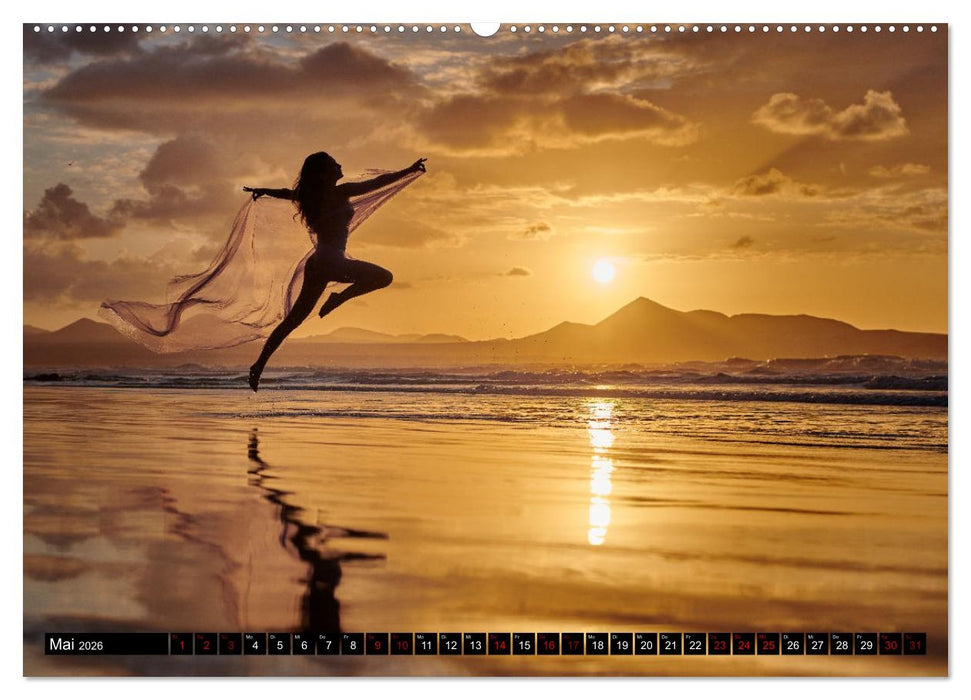Select date 18 after the weekend
Image resolution: width=971 pixels, height=700 pixels.
pyautogui.click(x=596, y=645)
